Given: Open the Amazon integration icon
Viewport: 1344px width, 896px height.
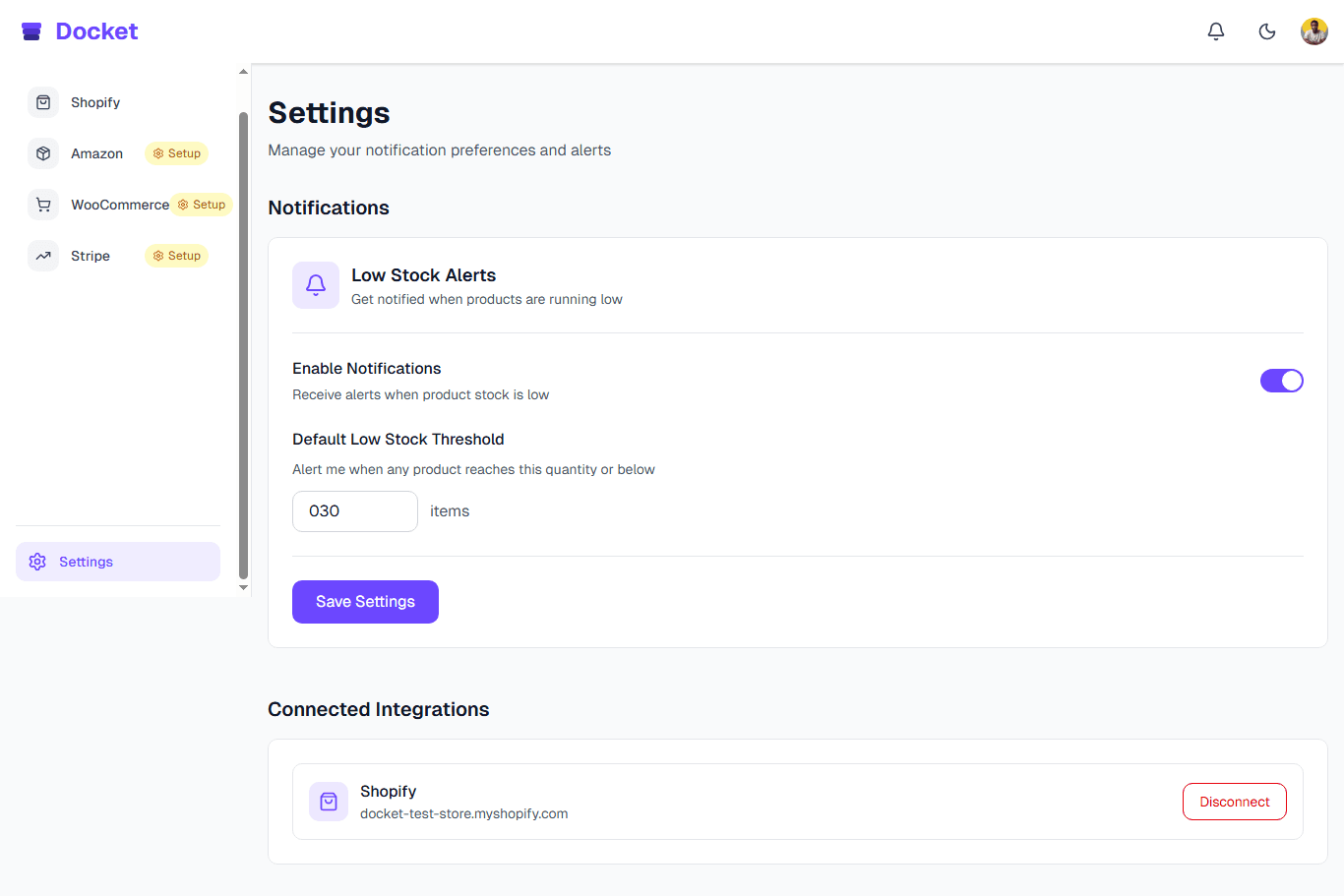Looking at the screenshot, I should (43, 153).
